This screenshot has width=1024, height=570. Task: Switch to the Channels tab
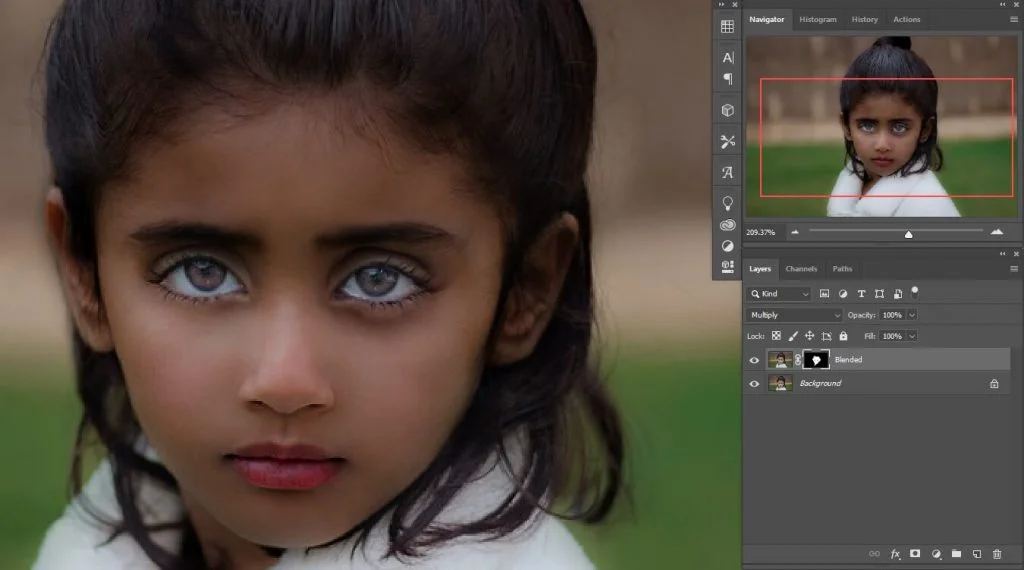pyautogui.click(x=801, y=269)
